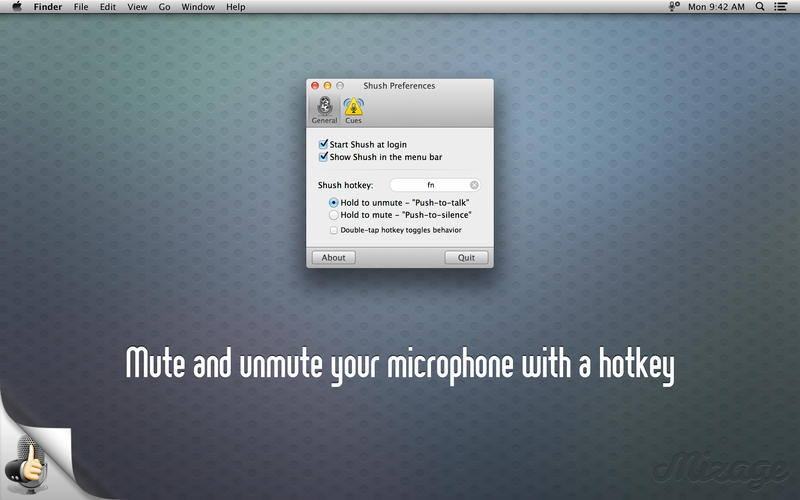The image size is (800, 500).
Task: Open the Window menu
Action: 198,7
